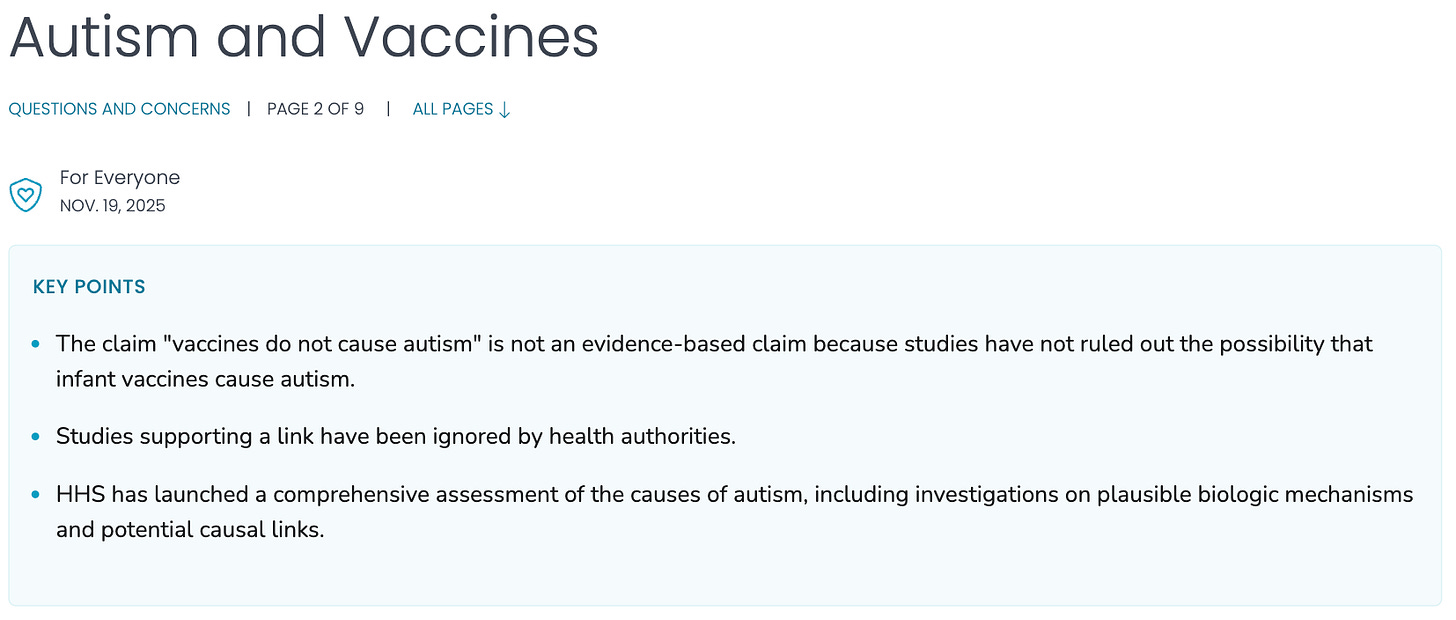
Task: Click the bullet dot before "The claim"
Action: pos(36,344)
